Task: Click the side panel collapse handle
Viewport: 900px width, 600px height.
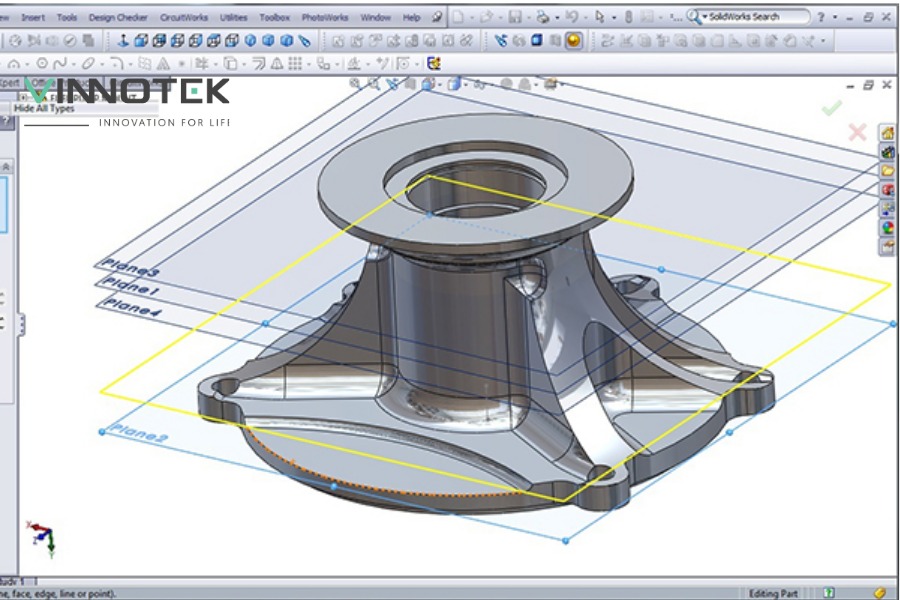Action: tap(22, 324)
